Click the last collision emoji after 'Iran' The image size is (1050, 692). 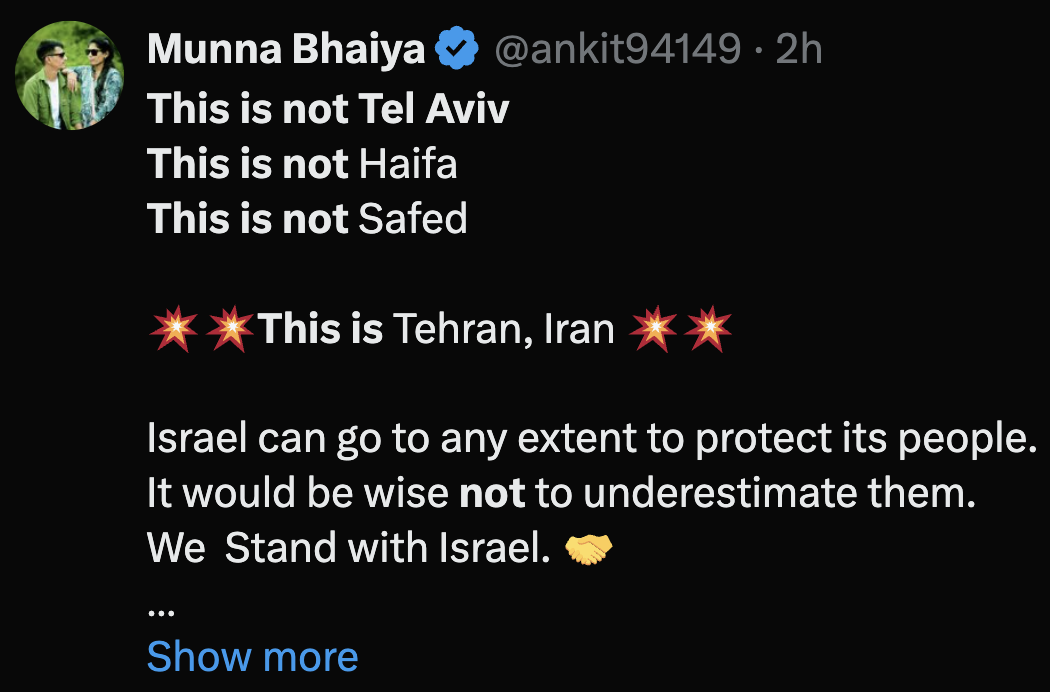click(708, 328)
